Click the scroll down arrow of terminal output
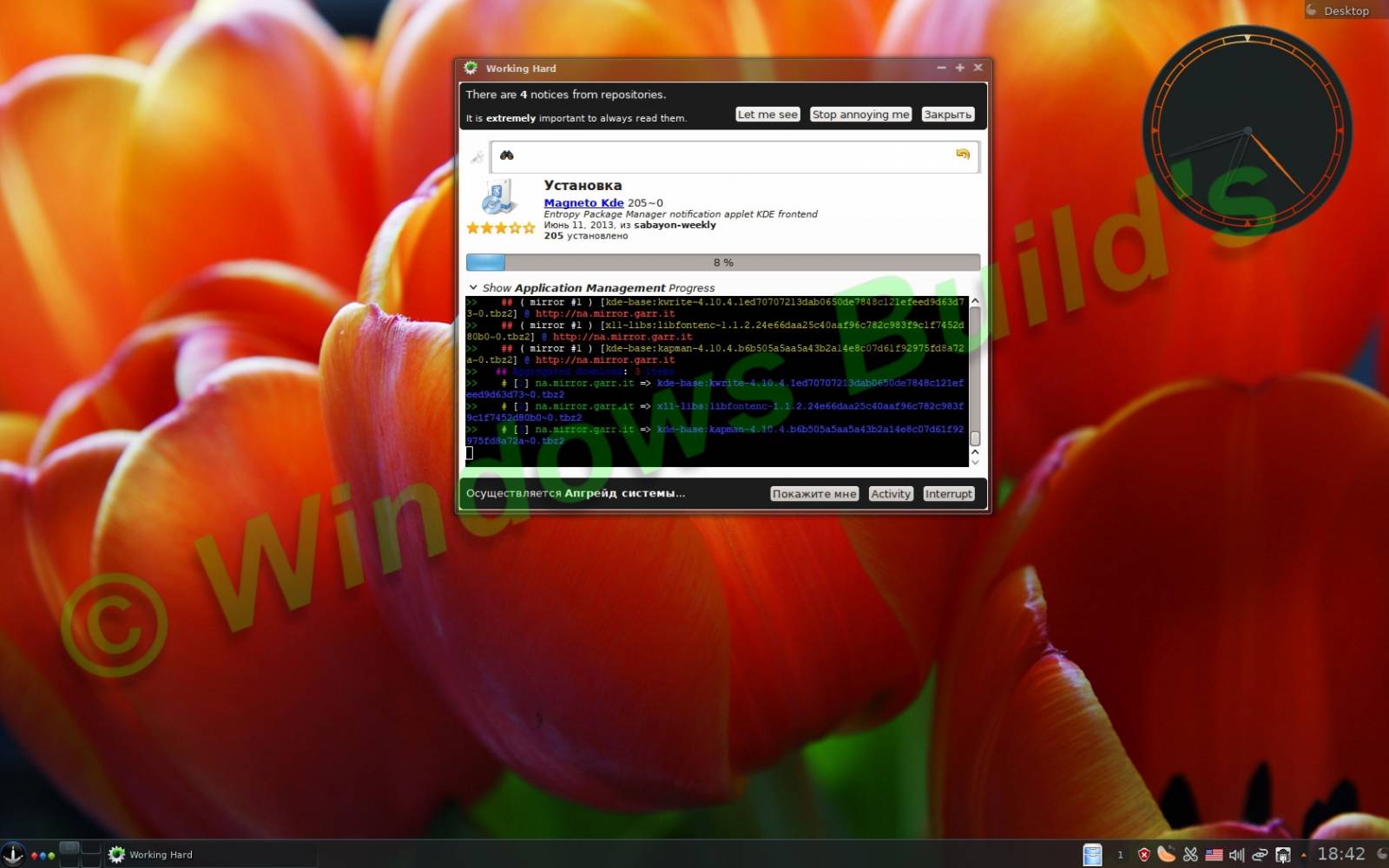 click(975, 462)
